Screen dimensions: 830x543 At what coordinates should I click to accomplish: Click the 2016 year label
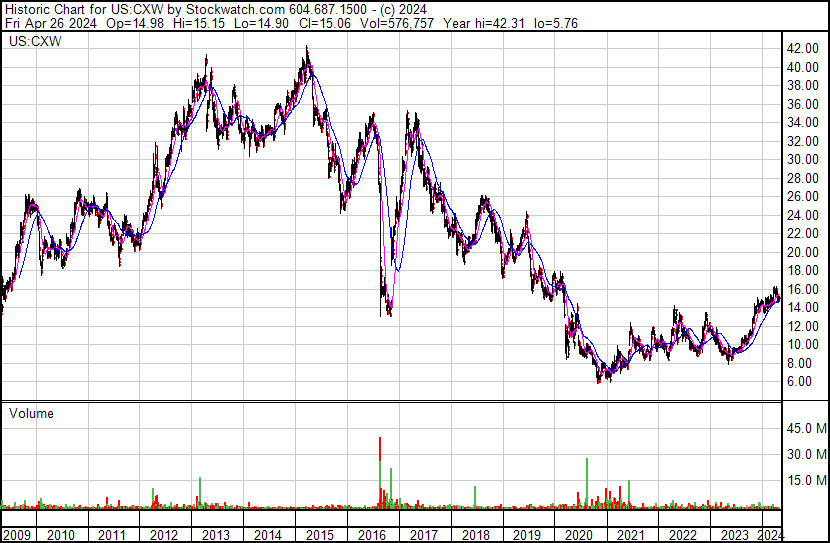coord(372,535)
